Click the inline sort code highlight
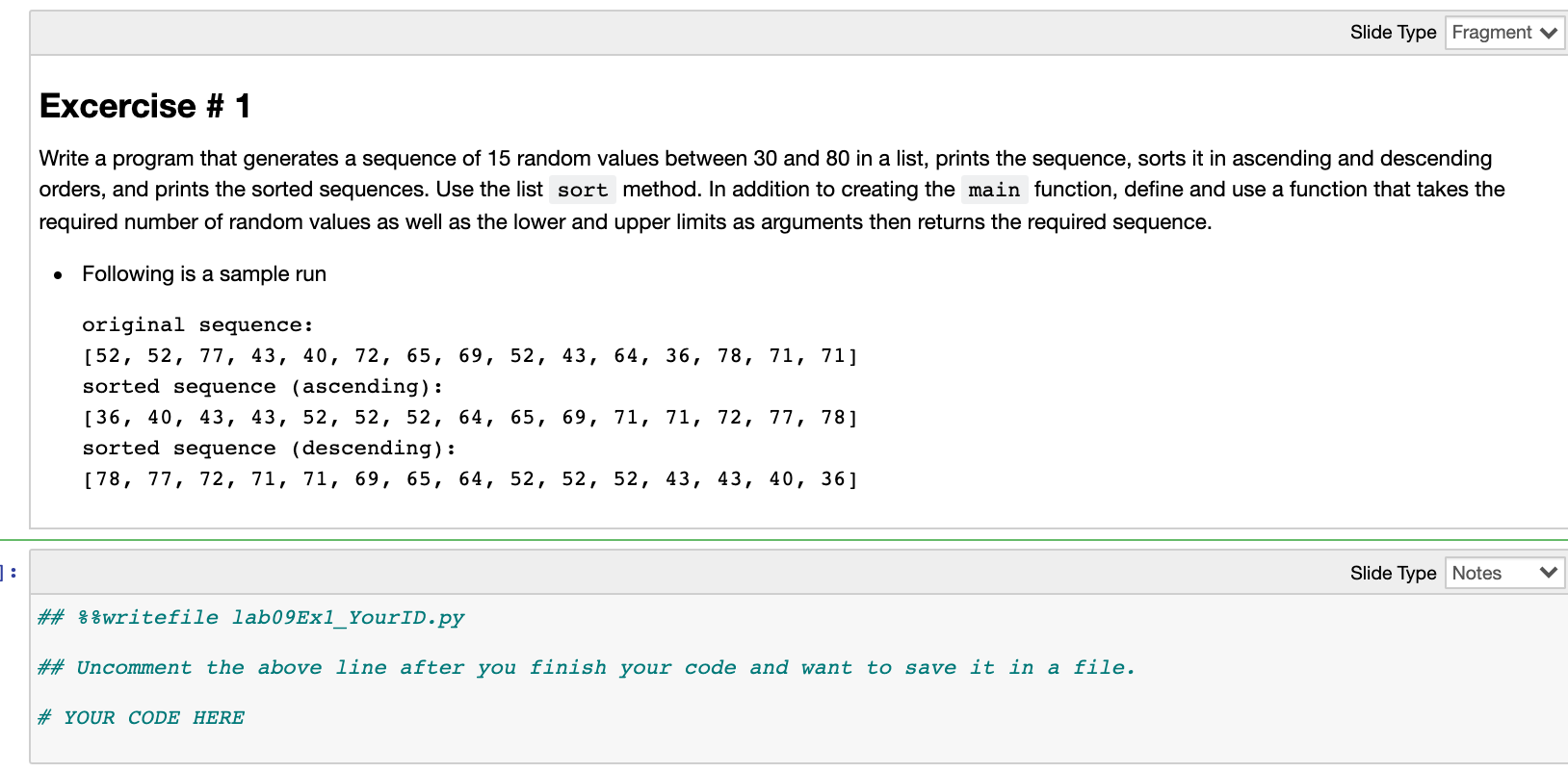1568x772 pixels. click(582, 190)
